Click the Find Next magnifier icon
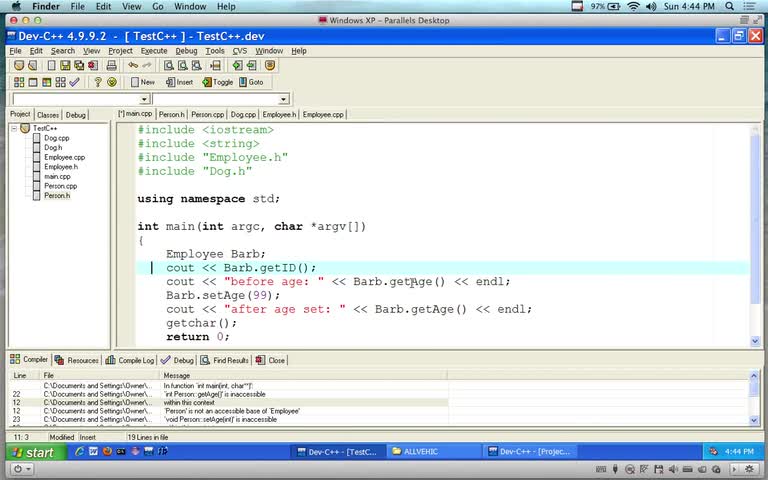The image size is (768, 480). (196, 65)
